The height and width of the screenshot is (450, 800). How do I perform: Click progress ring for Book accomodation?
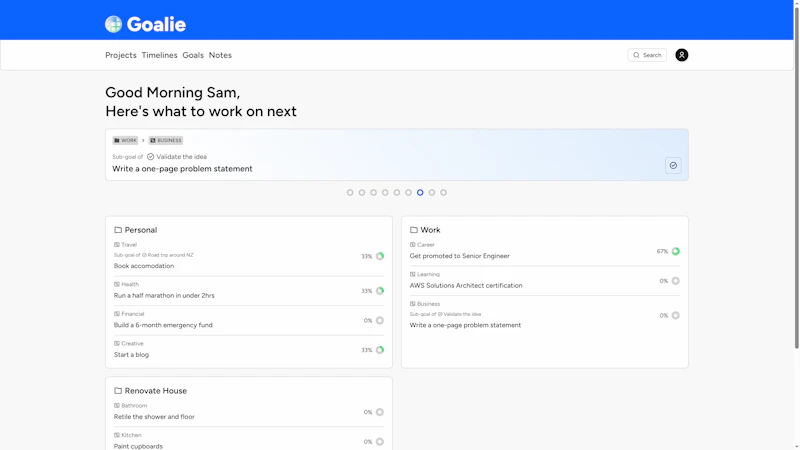[x=380, y=256]
